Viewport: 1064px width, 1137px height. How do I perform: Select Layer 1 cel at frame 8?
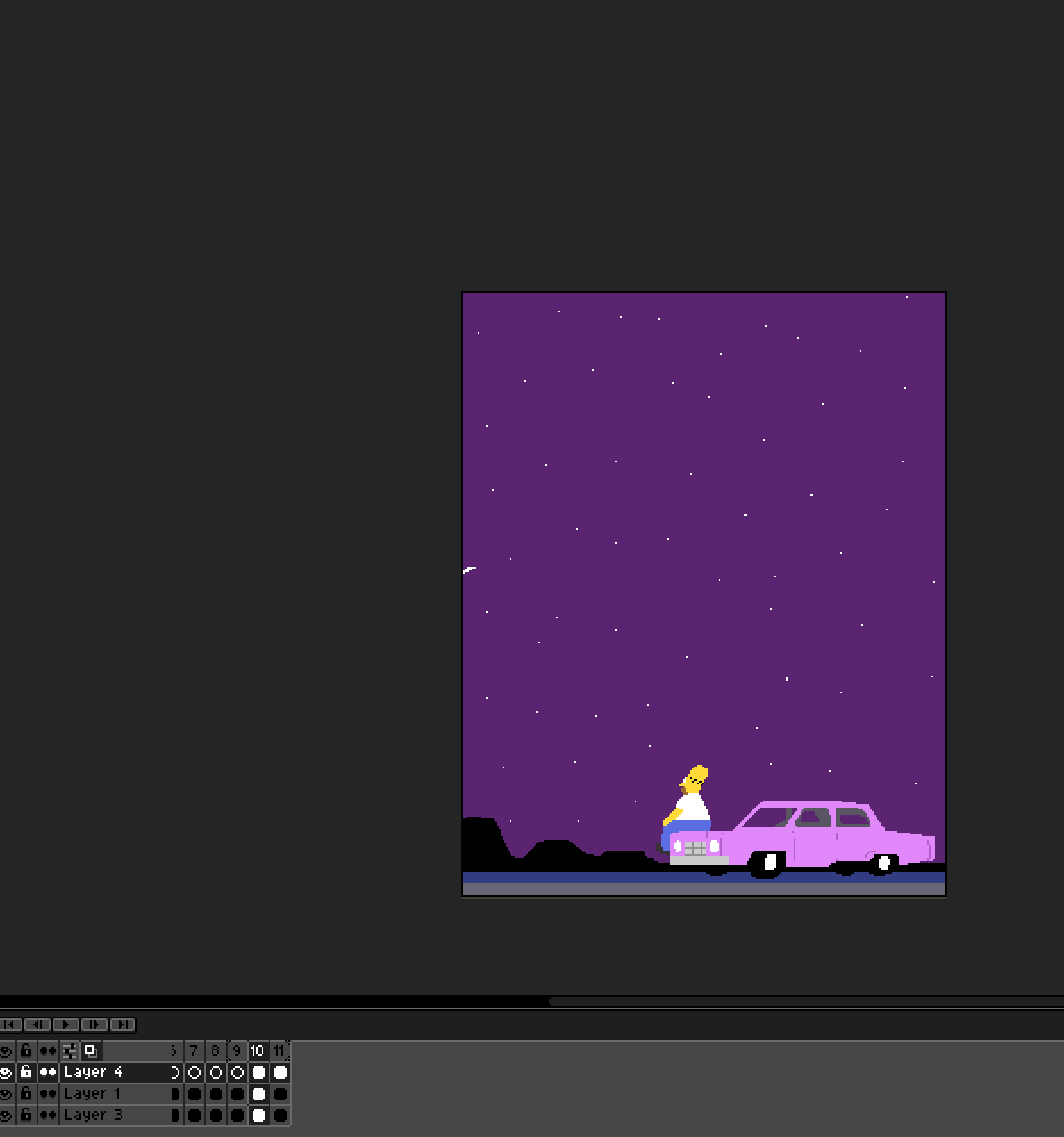(215, 1093)
